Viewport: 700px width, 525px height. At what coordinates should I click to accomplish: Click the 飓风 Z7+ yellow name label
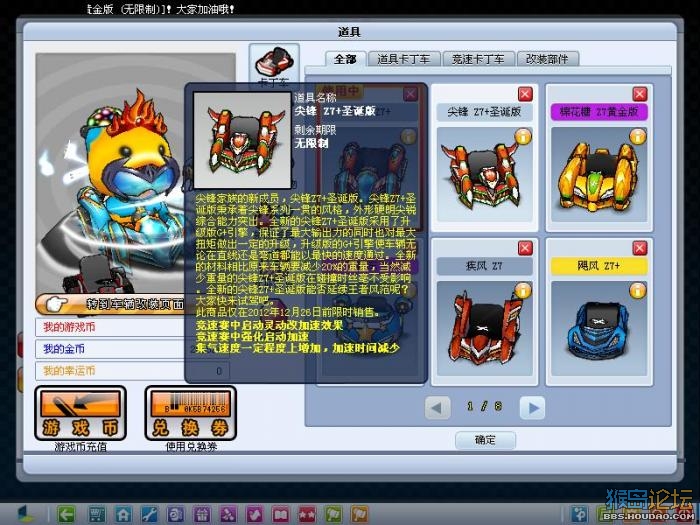pyautogui.click(x=599, y=266)
